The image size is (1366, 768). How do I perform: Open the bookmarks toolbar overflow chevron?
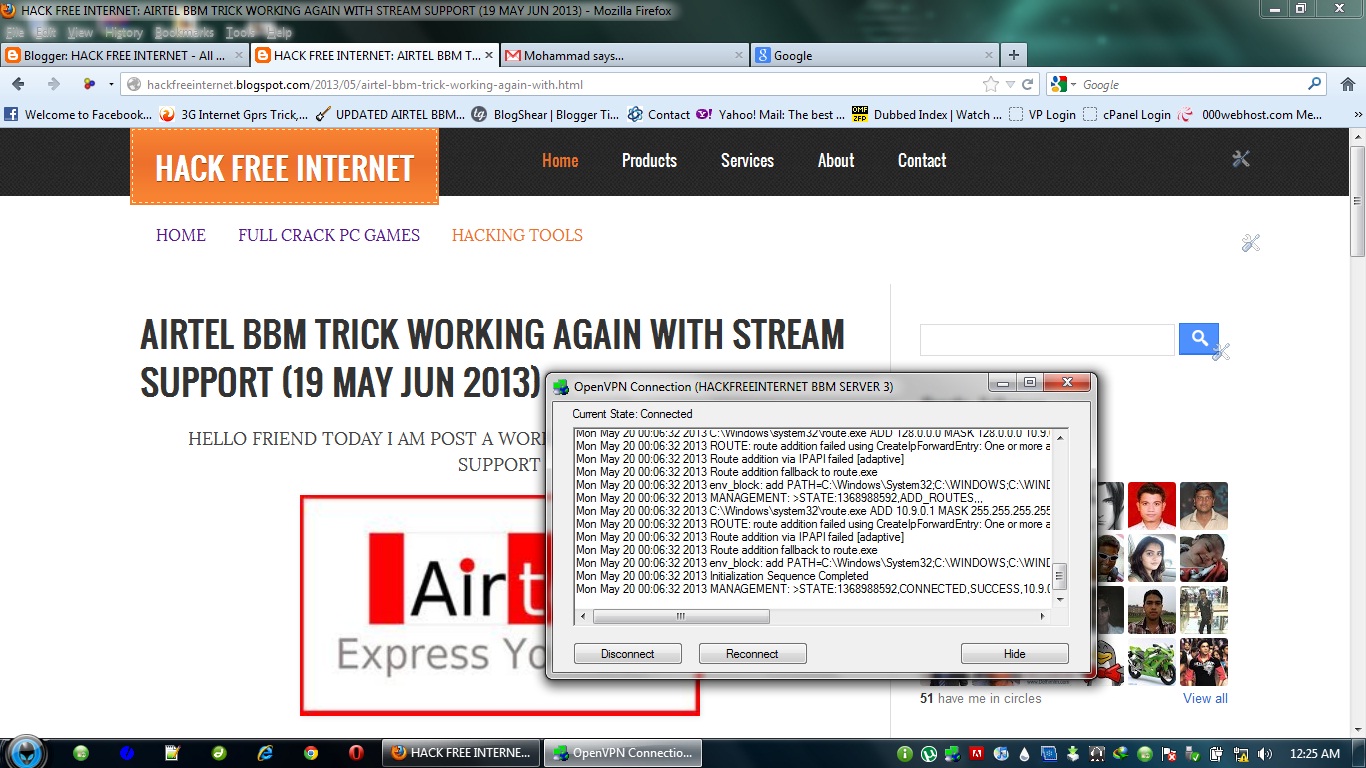point(1357,115)
